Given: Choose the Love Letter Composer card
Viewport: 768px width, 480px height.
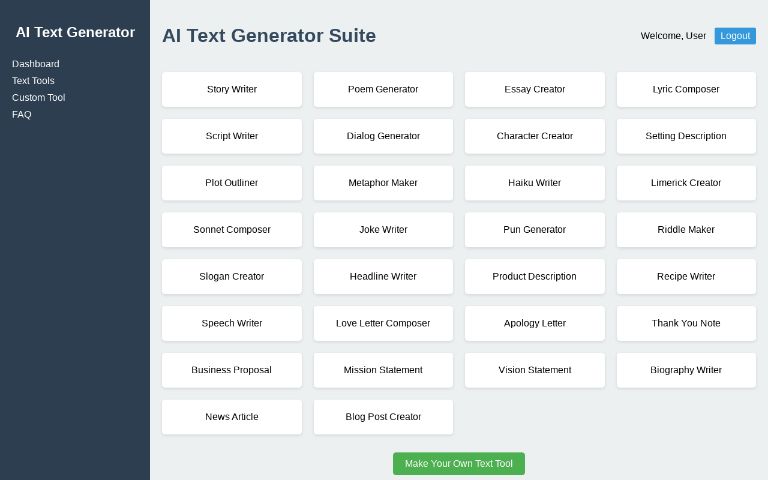Looking at the screenshot, I should (x=383, y=324).
